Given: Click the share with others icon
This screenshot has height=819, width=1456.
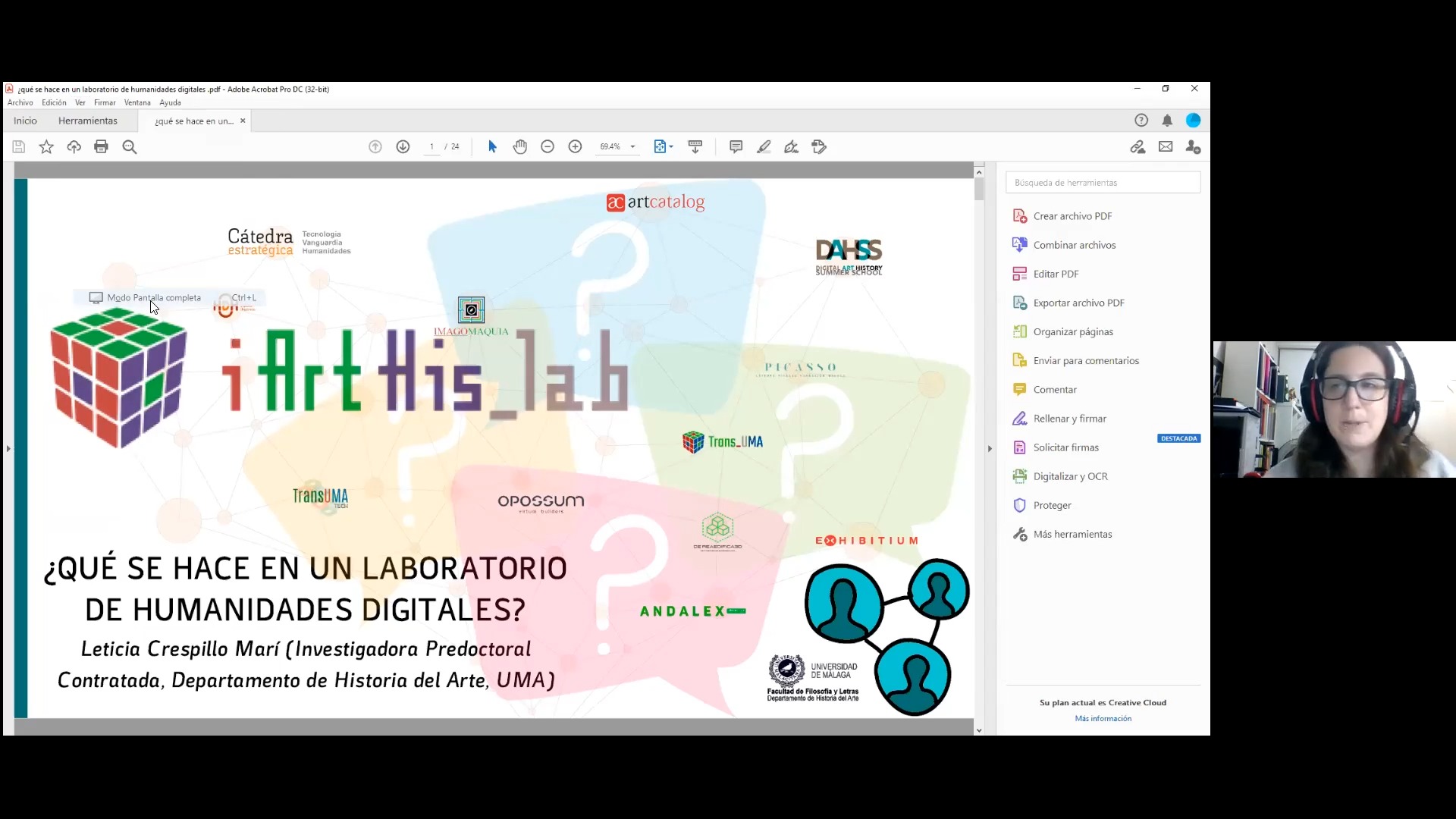Looking at the screenshot, I should [x=1193, y=147].
